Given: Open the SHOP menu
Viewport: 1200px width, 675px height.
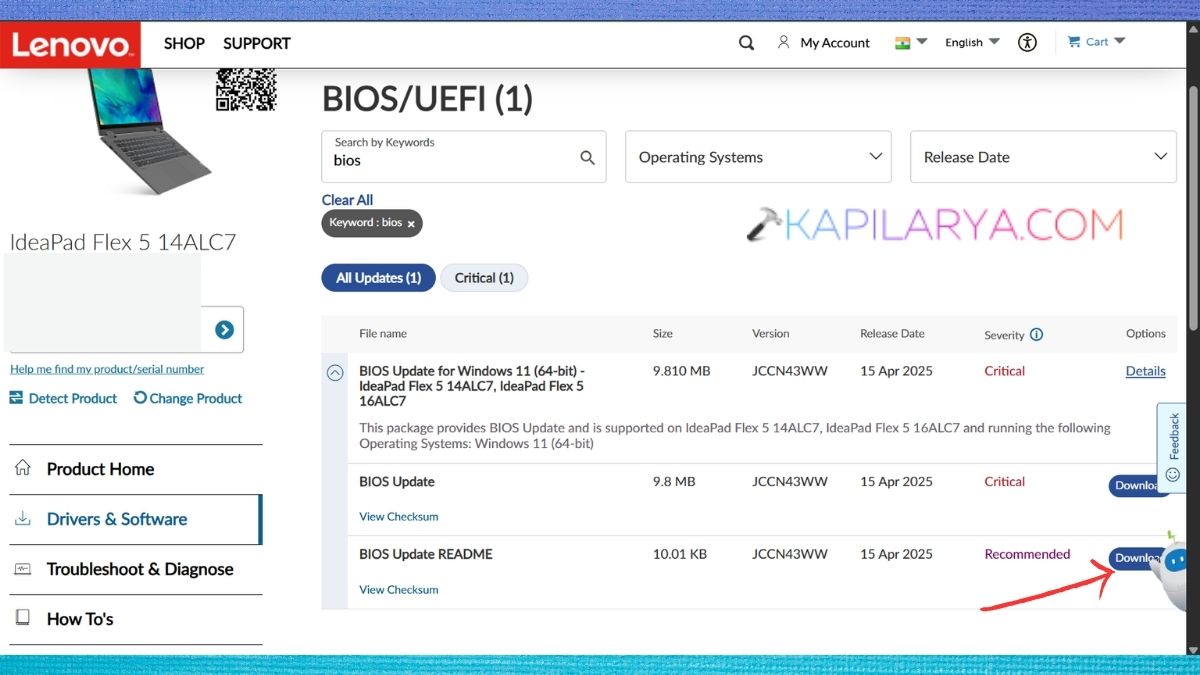Looking at the screenshot, I should 184,43.
